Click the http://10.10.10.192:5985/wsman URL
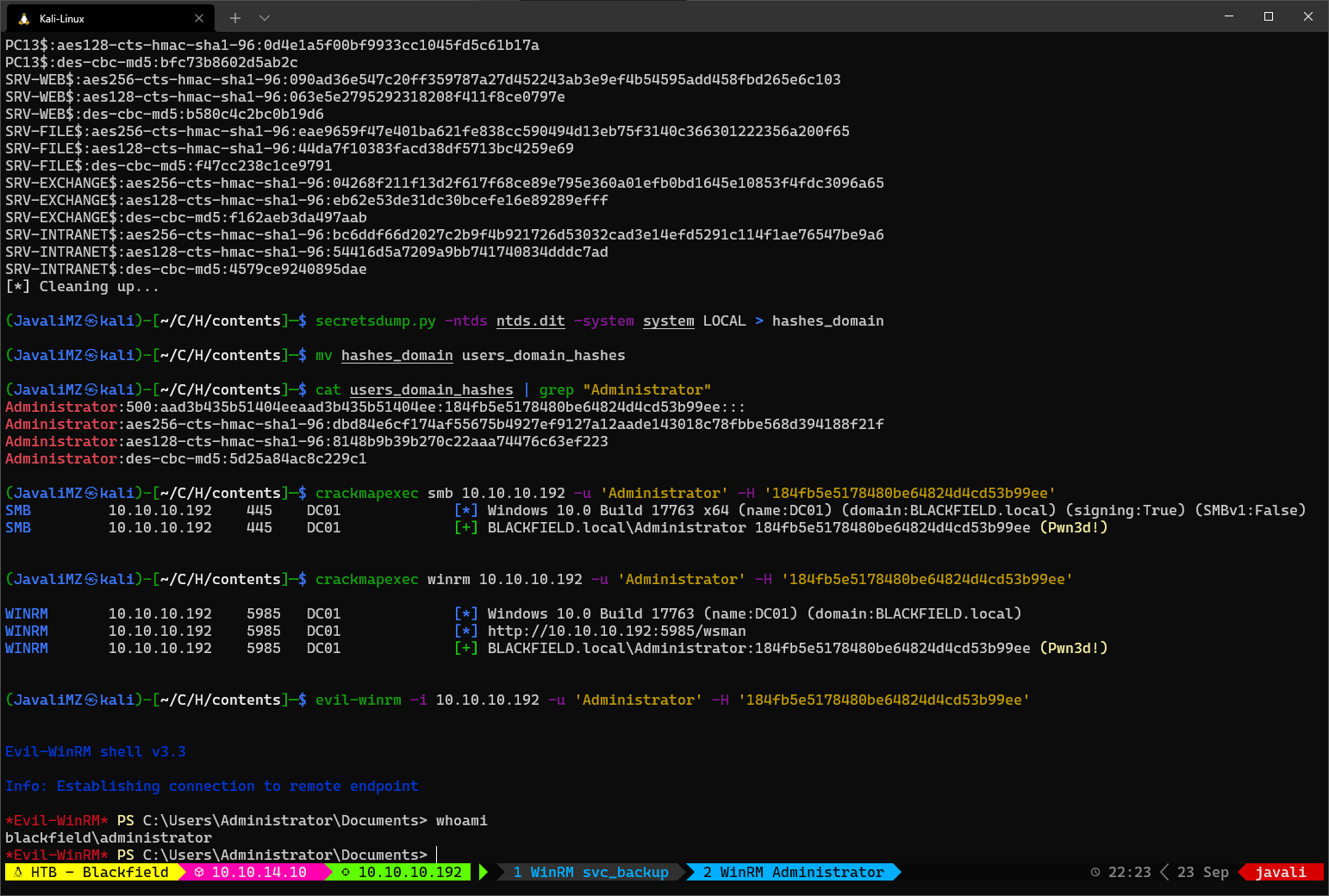The height and width of the screenshot is (896, 1329). [x=617, y=631]
